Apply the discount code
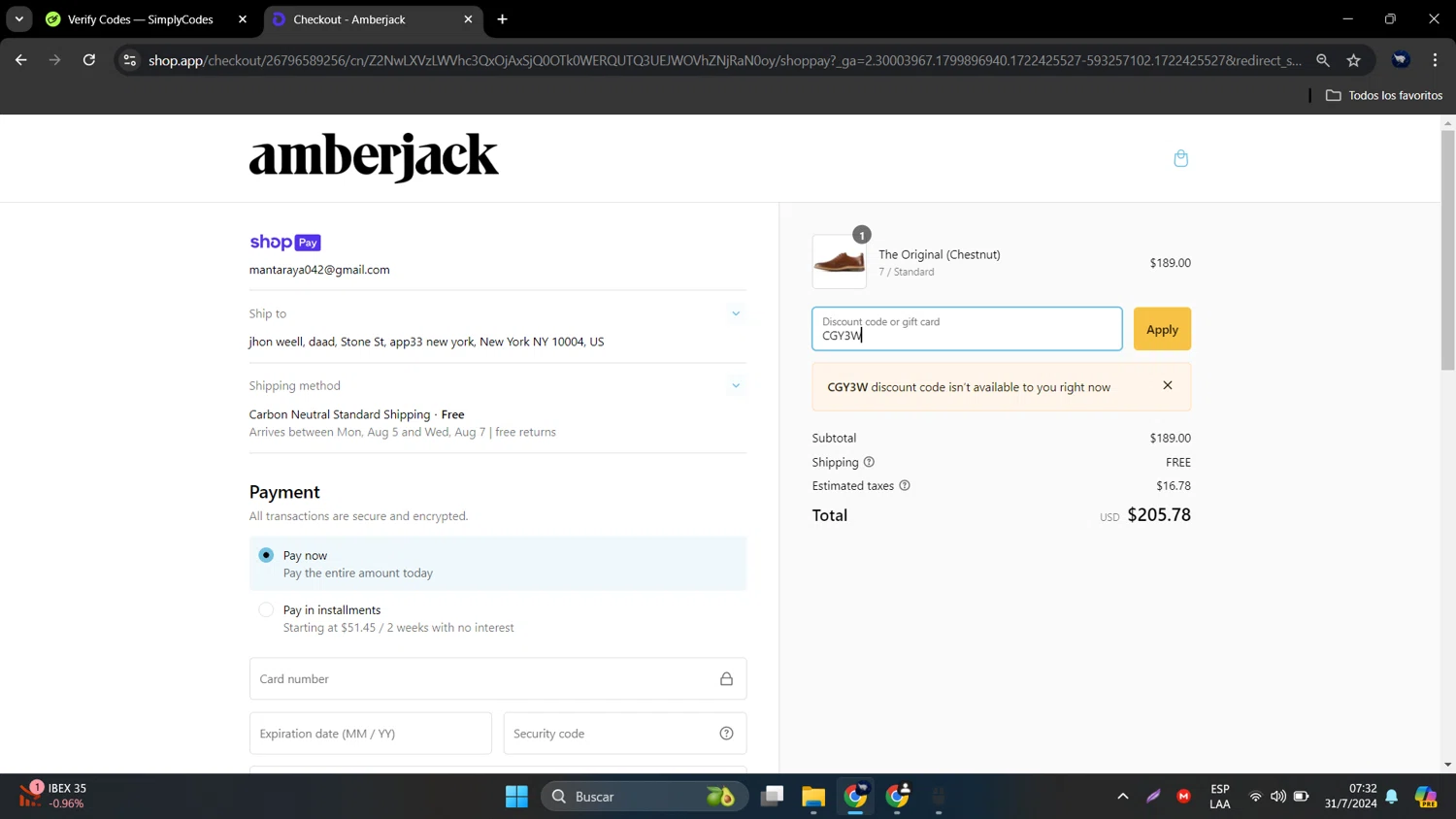Screen dimensions: 1456x819 [1162, 329]
